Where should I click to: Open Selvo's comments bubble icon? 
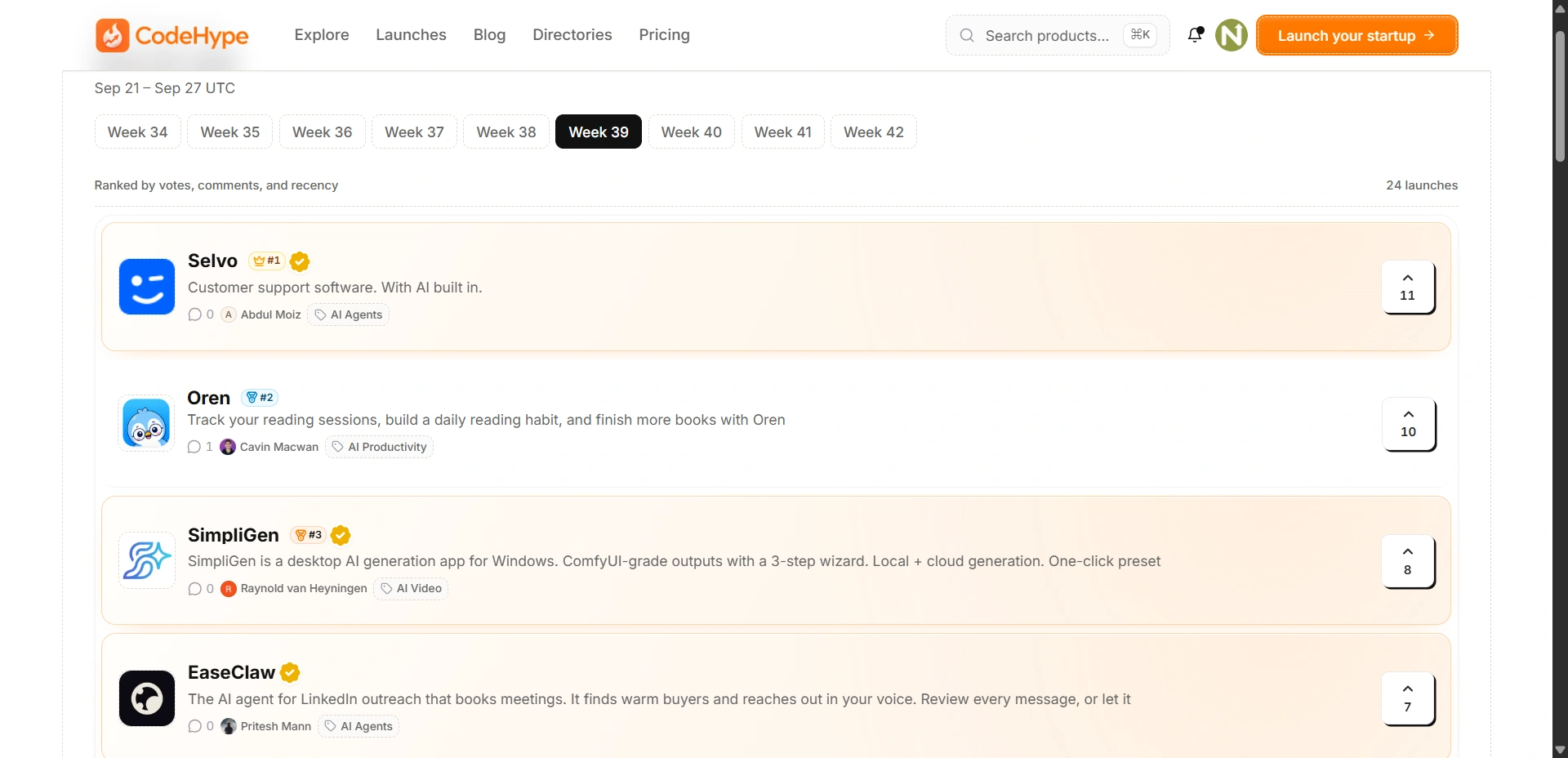[x=194, y=314]
